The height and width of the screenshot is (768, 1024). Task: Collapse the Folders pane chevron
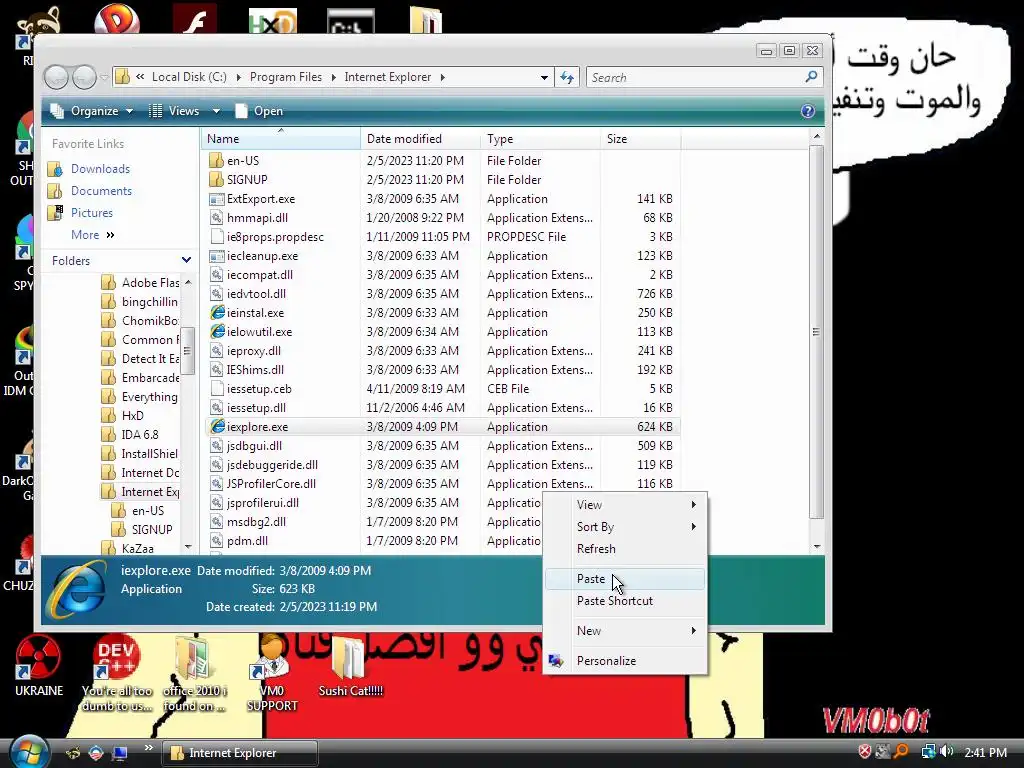tap(186, 260)
